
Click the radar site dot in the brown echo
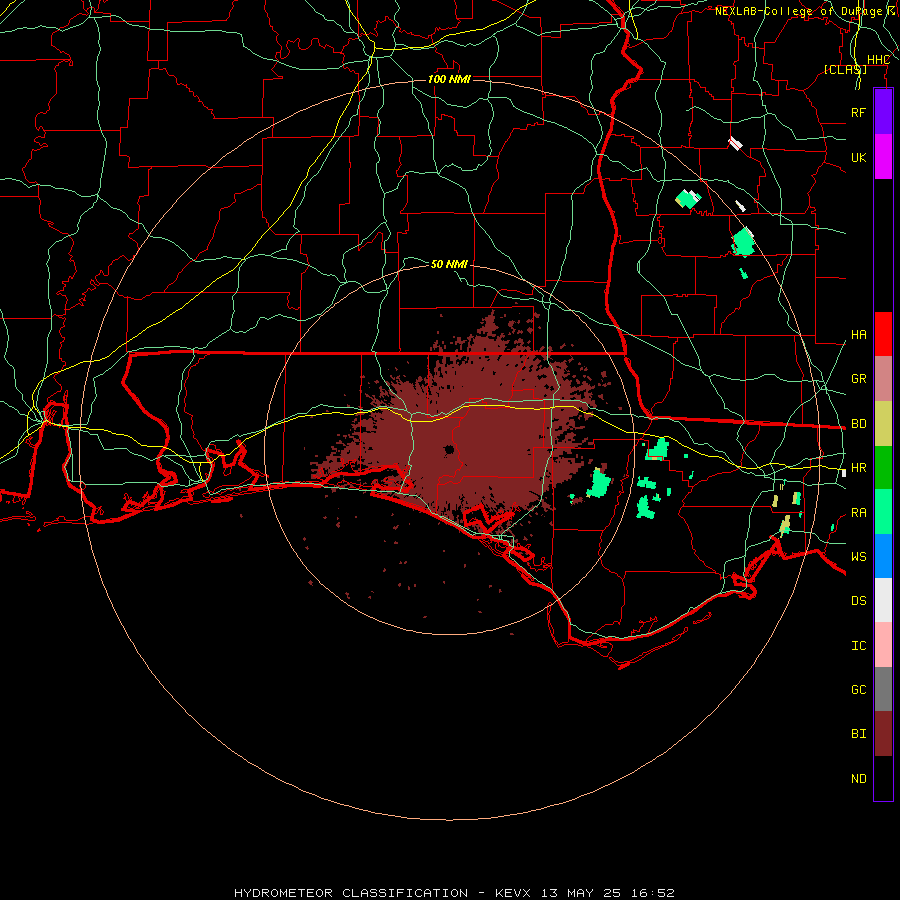point(448,449)
